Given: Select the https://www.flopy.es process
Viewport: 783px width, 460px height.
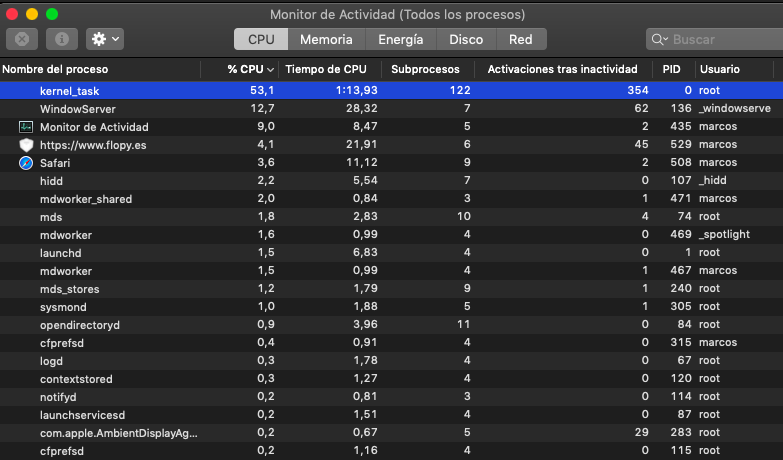Looking at the screenshot, I should click(x=93, y=145).
